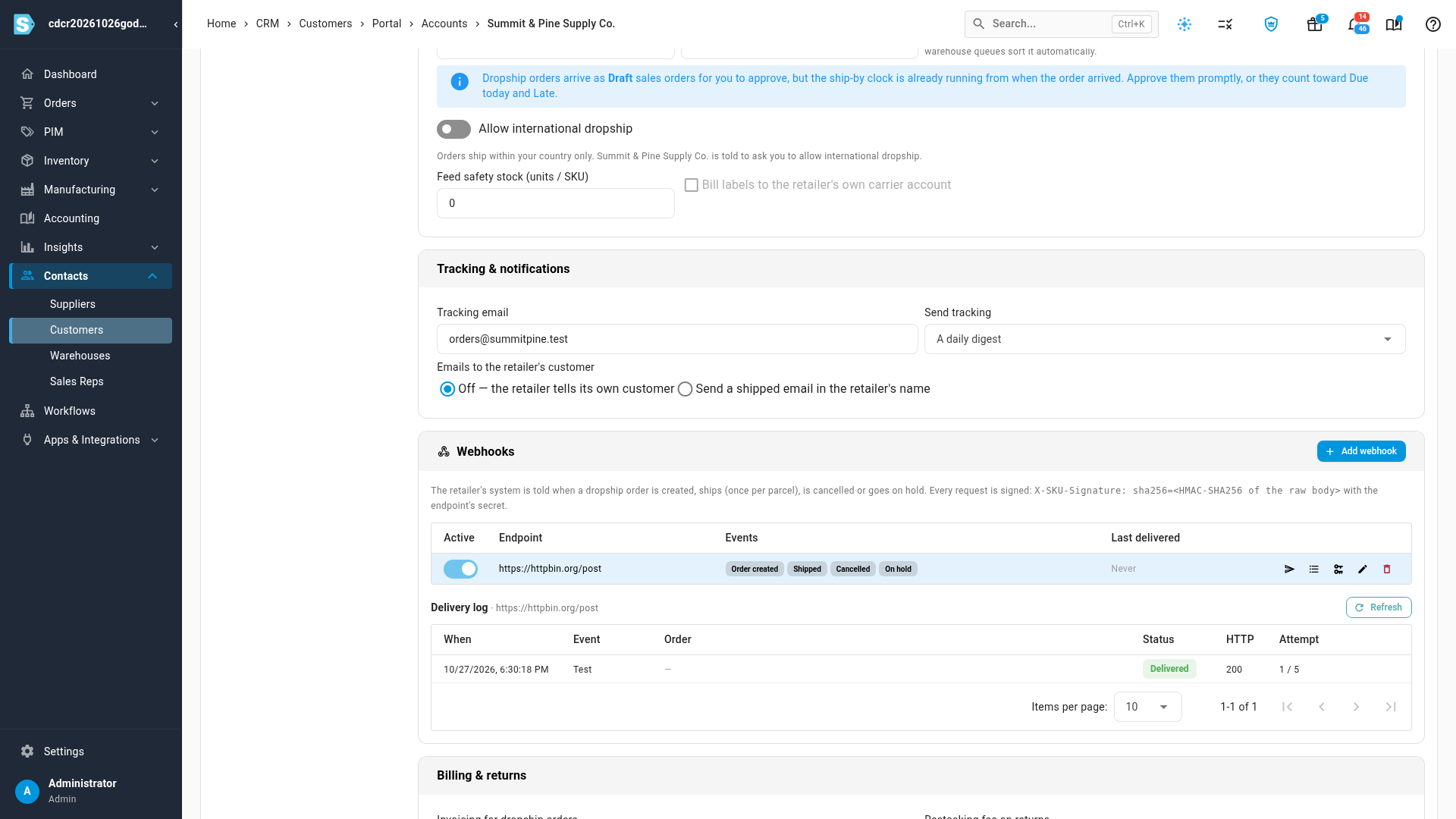This screenshot has width=1456, height=819.
Task: Click the webhook secret keys icon
Action: coord(1338,569)
